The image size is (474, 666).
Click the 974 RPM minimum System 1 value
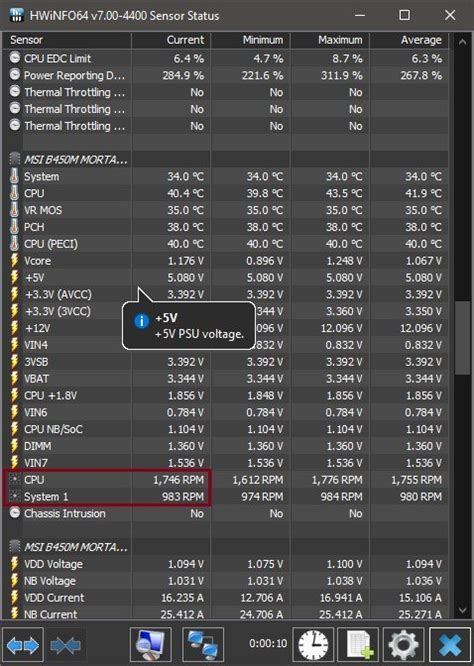262,496
